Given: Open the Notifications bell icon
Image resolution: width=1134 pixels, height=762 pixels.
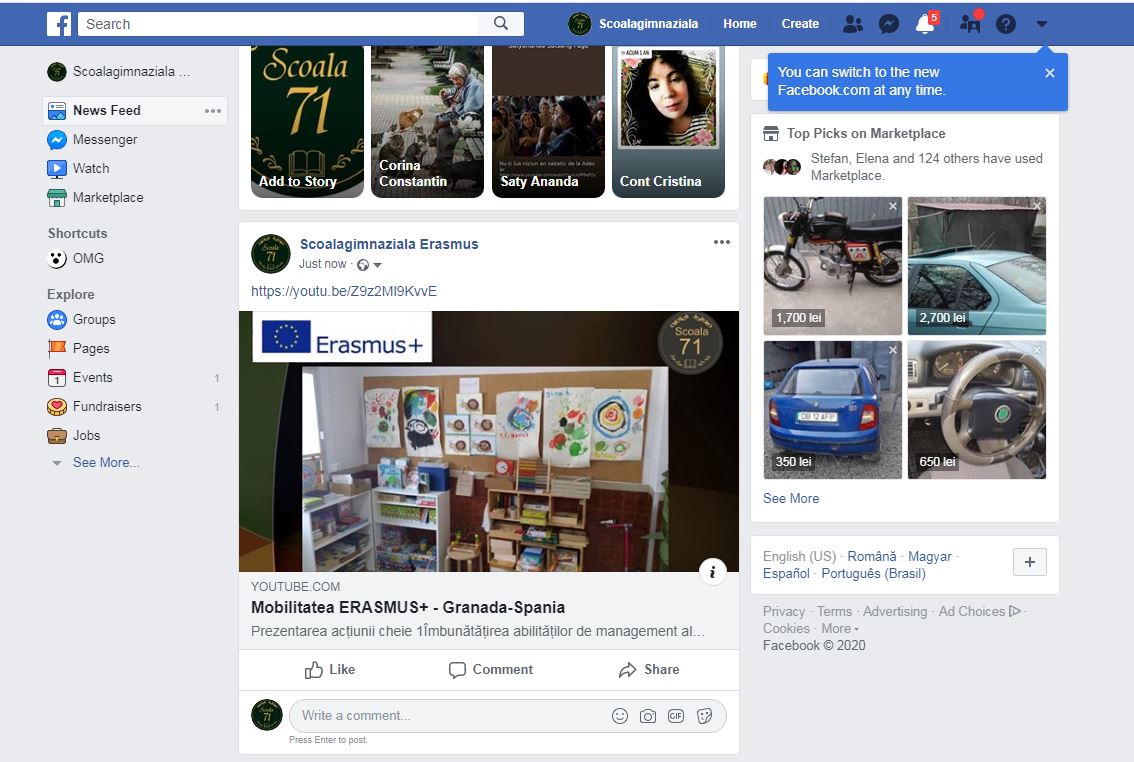Looking at the screenshot, I should pyautogui.click(x=925, y=24).
